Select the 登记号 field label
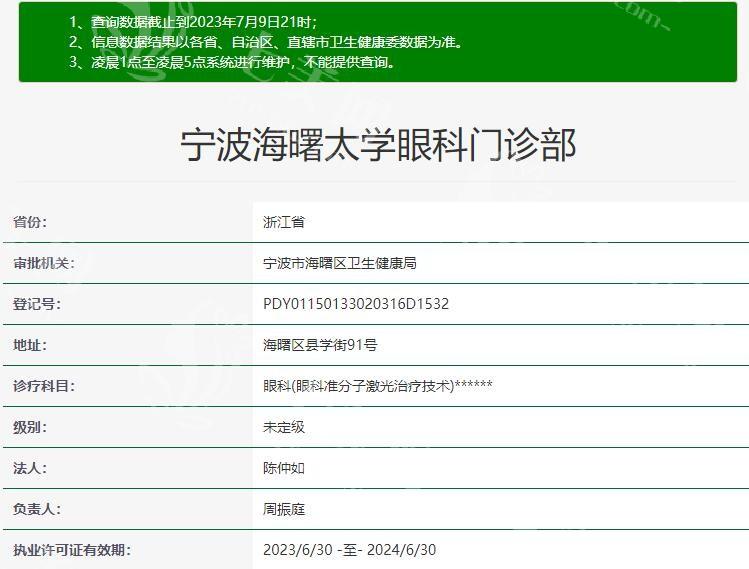The height and width of the screenshot is (569, 749). (36, 304)
